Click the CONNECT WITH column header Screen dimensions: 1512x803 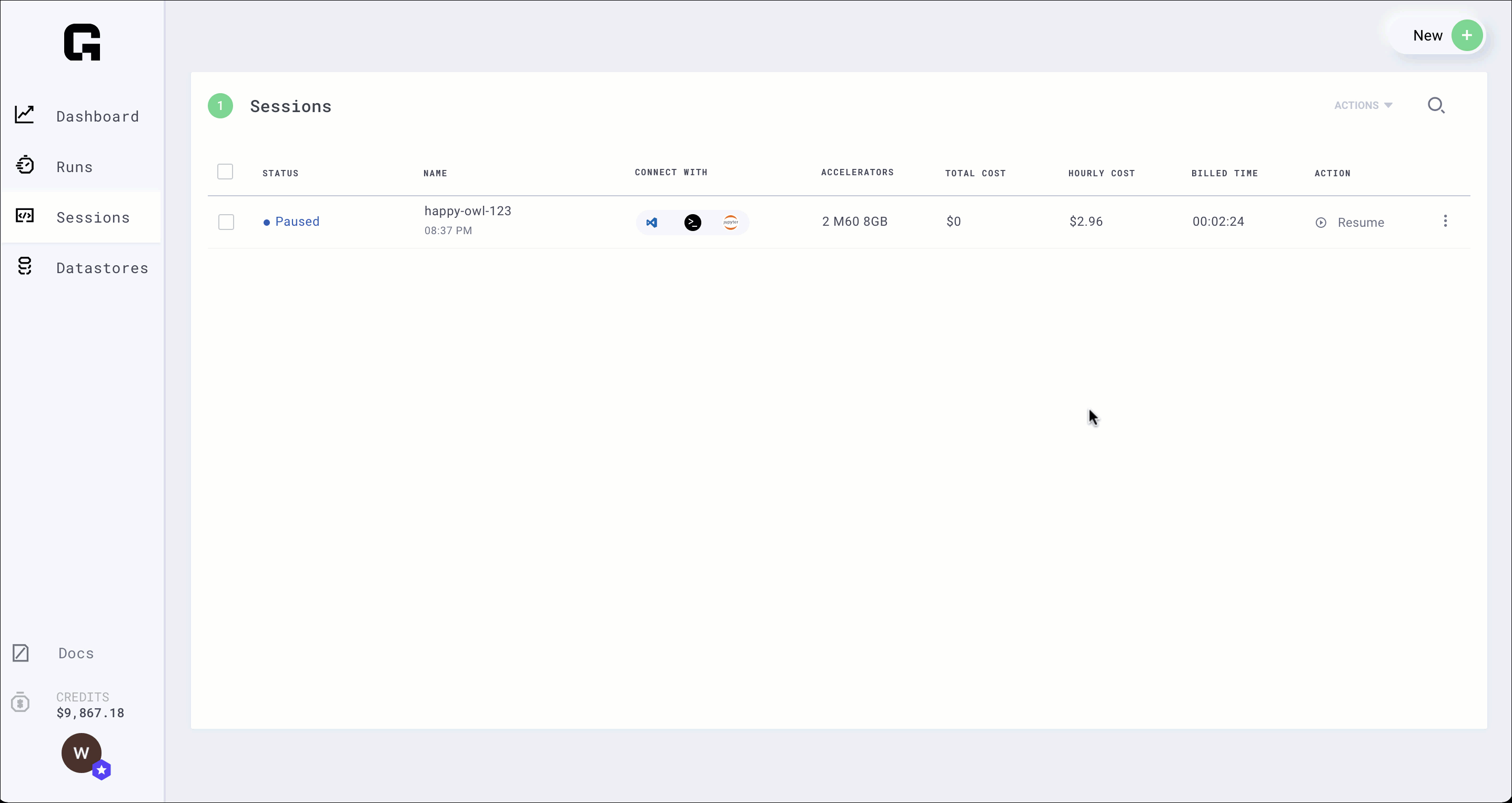click(x=671, y=172)
